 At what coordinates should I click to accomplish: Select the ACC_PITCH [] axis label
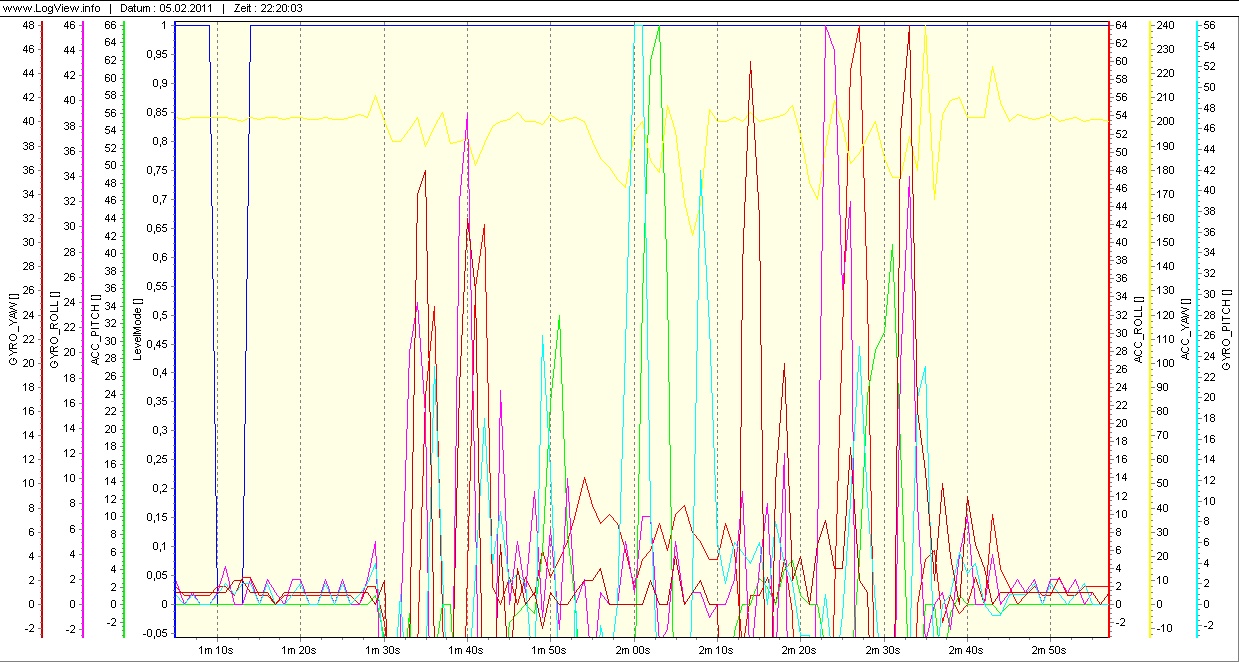[x=96, y=331]
